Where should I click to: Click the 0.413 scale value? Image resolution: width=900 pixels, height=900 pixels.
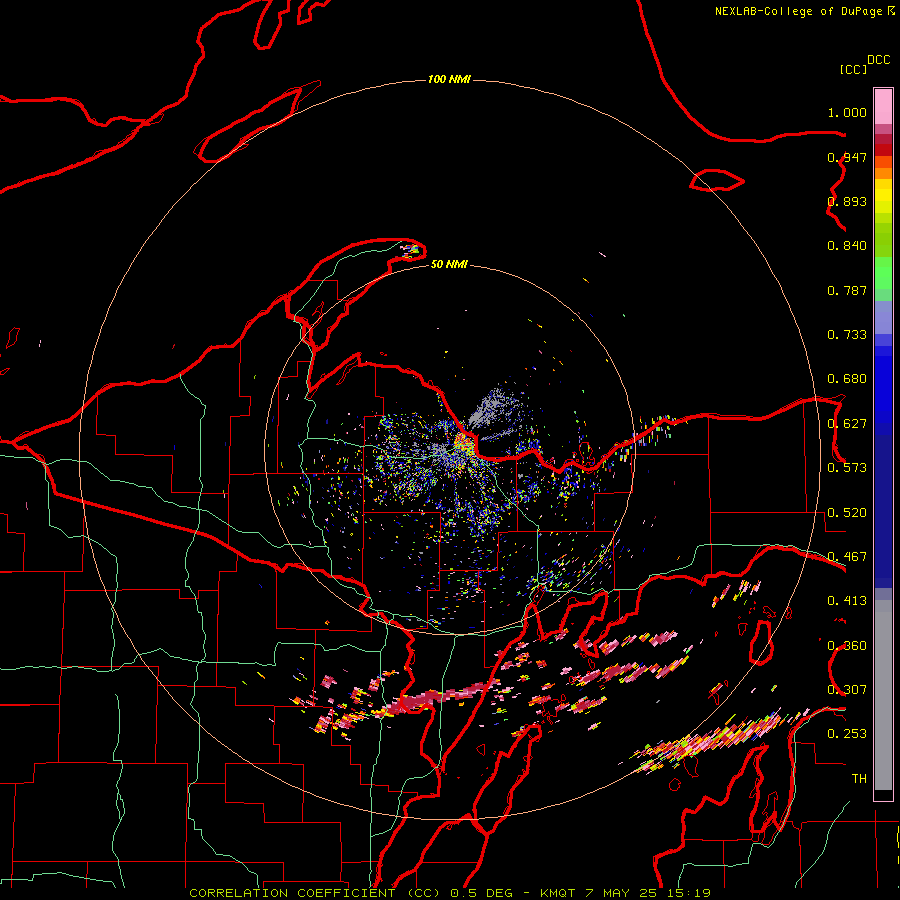[847, 601]
